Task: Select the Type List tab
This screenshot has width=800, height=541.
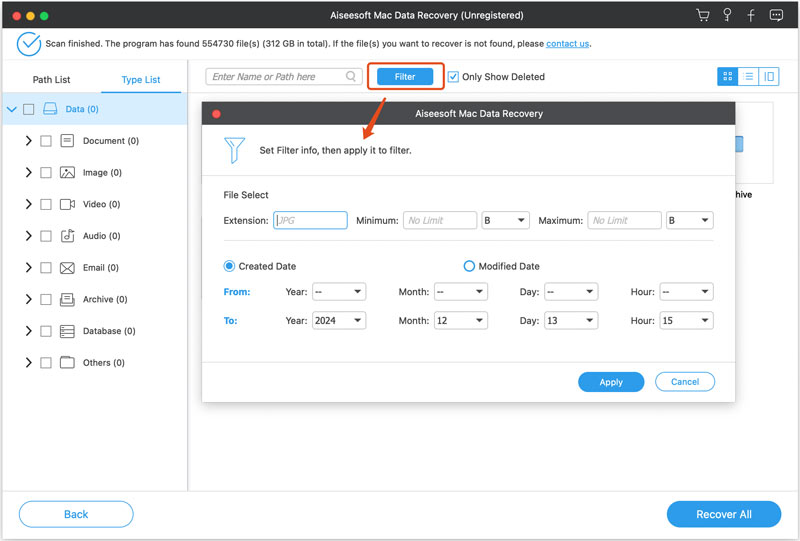Action: [140, 80]
